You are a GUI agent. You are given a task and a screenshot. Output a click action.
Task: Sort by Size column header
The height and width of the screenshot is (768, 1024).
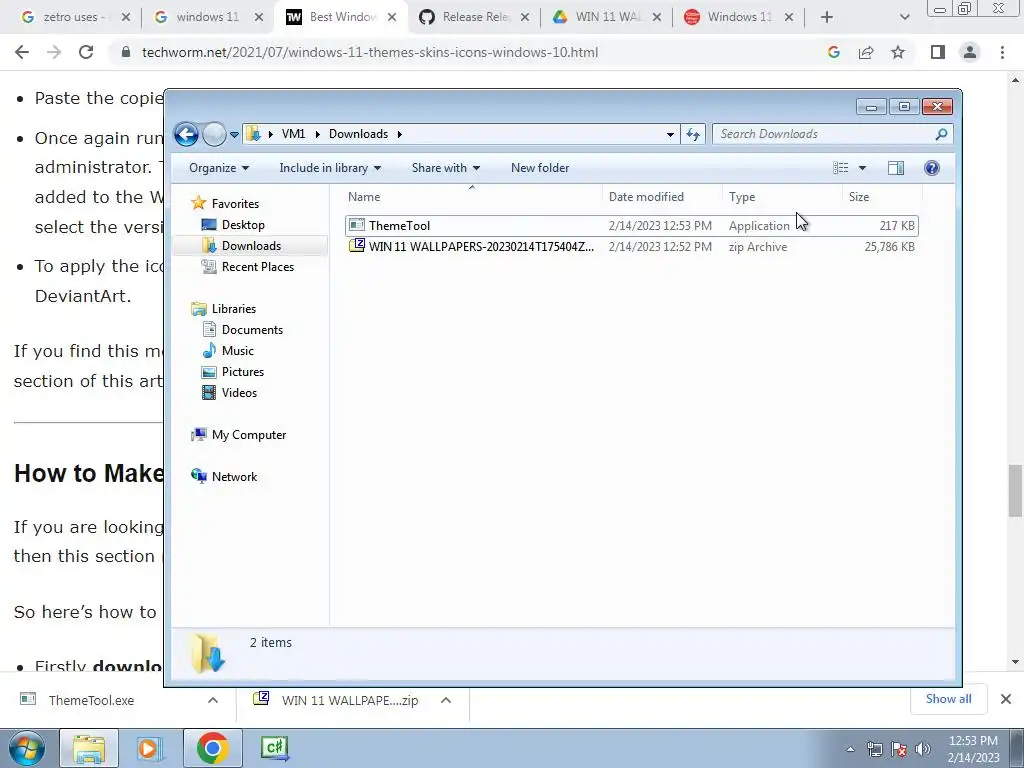coord(882,197)
